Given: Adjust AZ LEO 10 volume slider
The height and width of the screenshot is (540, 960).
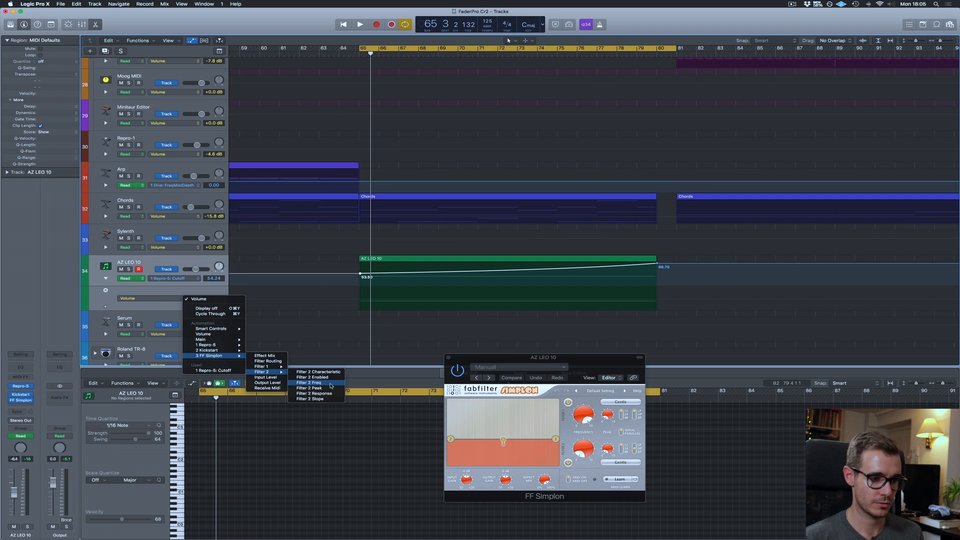Looking at the screenshot, I should tap(193, 269).
